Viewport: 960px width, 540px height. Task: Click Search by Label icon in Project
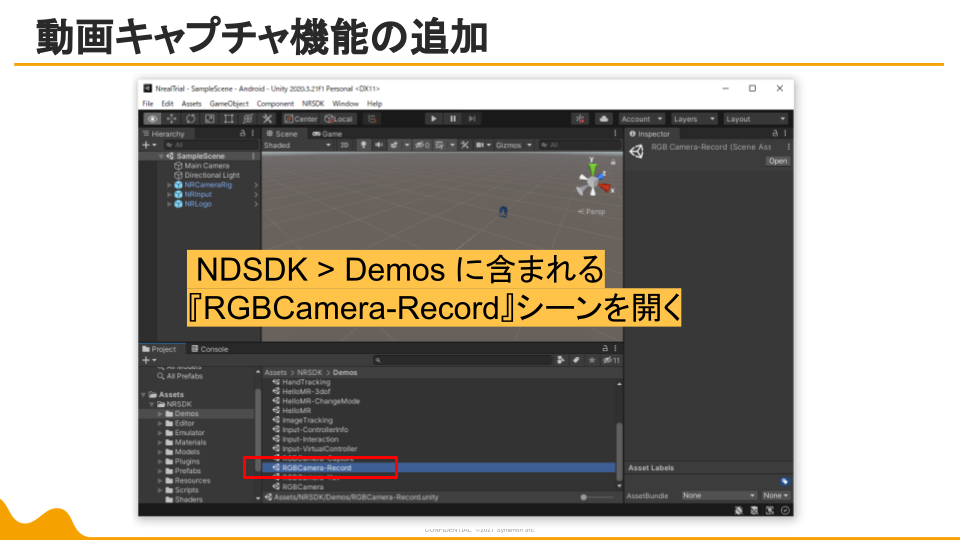click(576, 360)
